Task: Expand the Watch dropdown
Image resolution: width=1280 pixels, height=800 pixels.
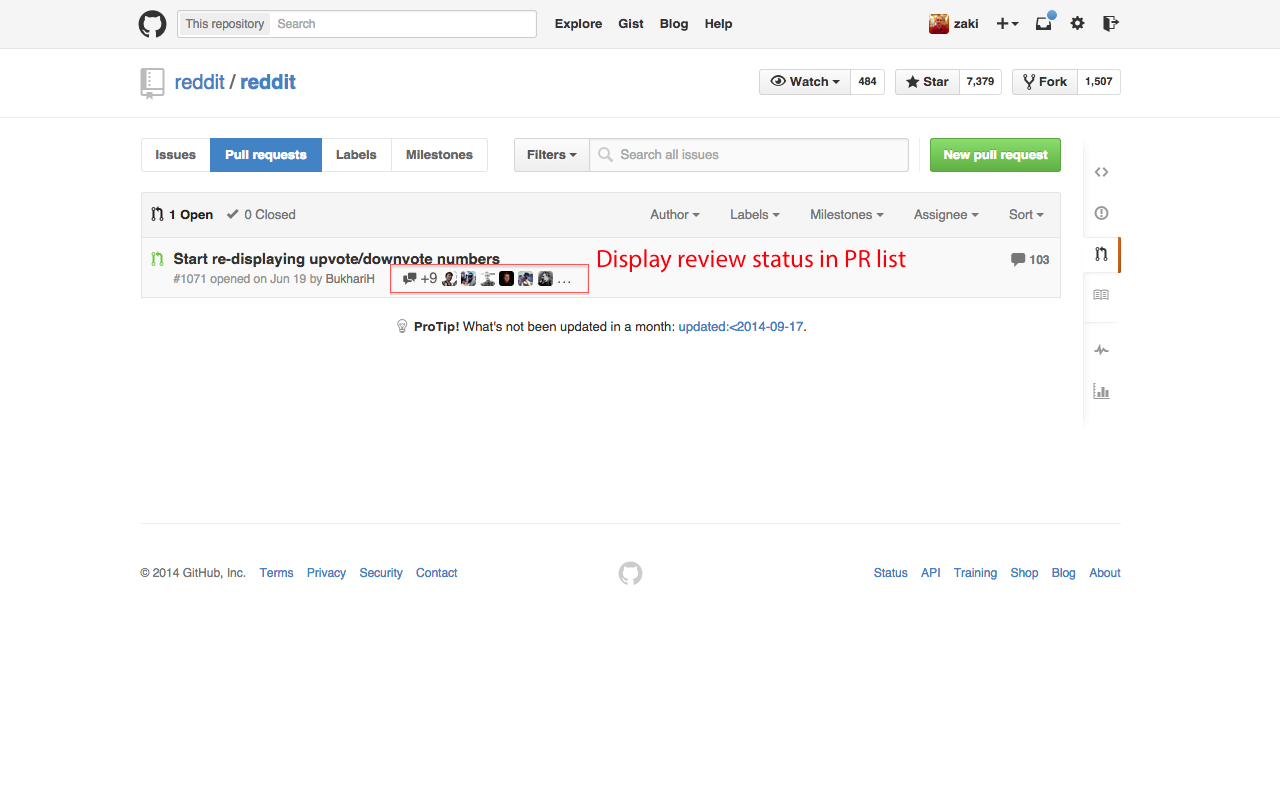Action: point(805,82)
